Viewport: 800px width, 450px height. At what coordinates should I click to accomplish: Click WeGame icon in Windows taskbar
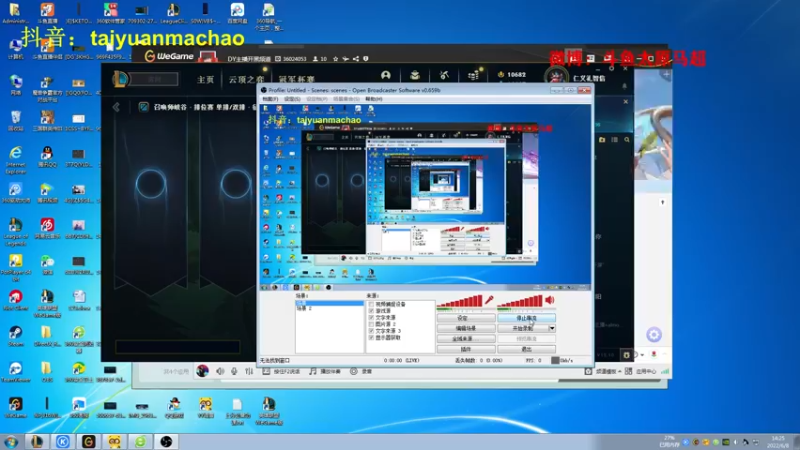point(89,441)
